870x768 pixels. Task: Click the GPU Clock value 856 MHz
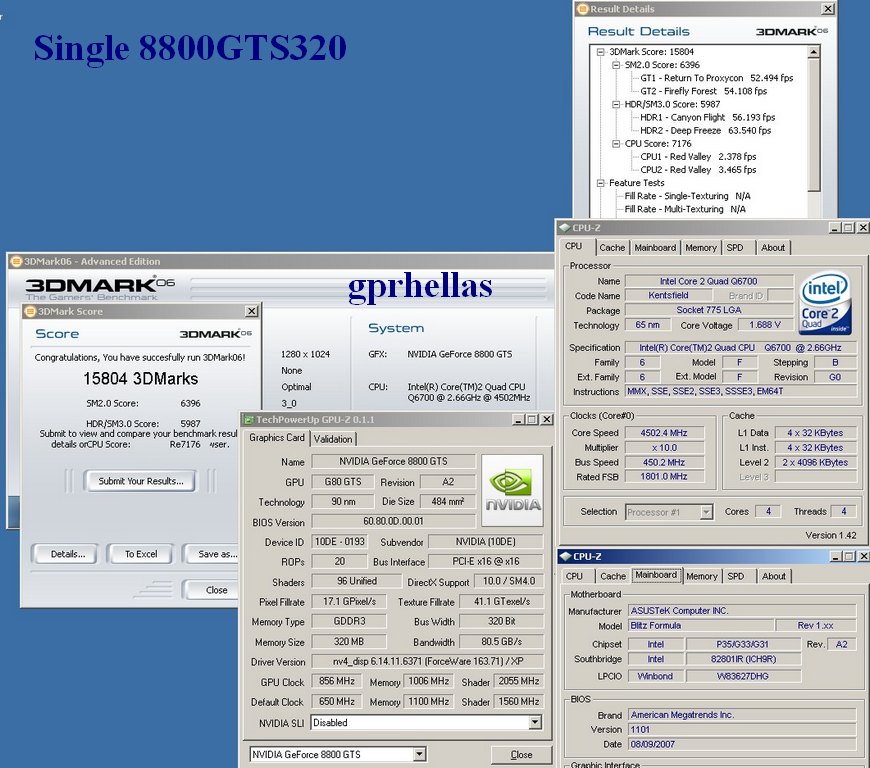[336, 681]
